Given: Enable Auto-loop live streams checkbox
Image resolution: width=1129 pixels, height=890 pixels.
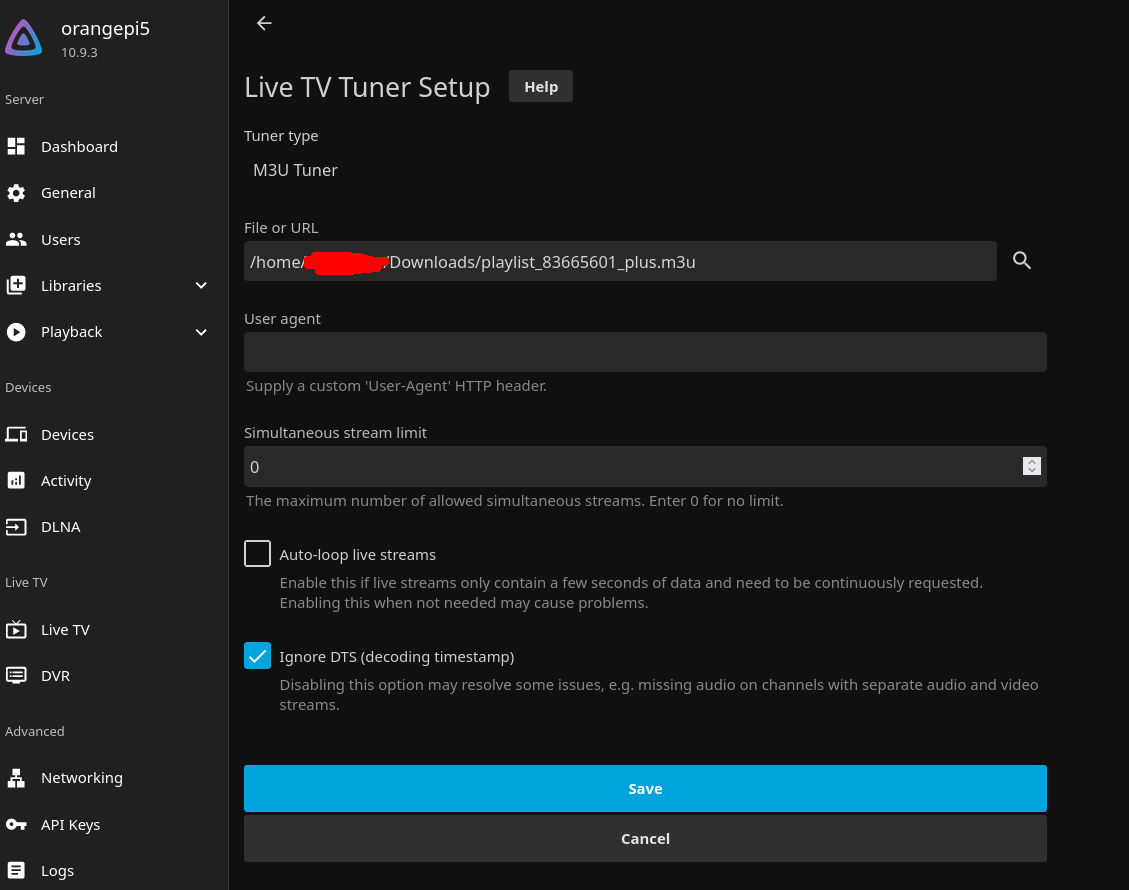Looking at the screenshot, I should click(258, 554).
